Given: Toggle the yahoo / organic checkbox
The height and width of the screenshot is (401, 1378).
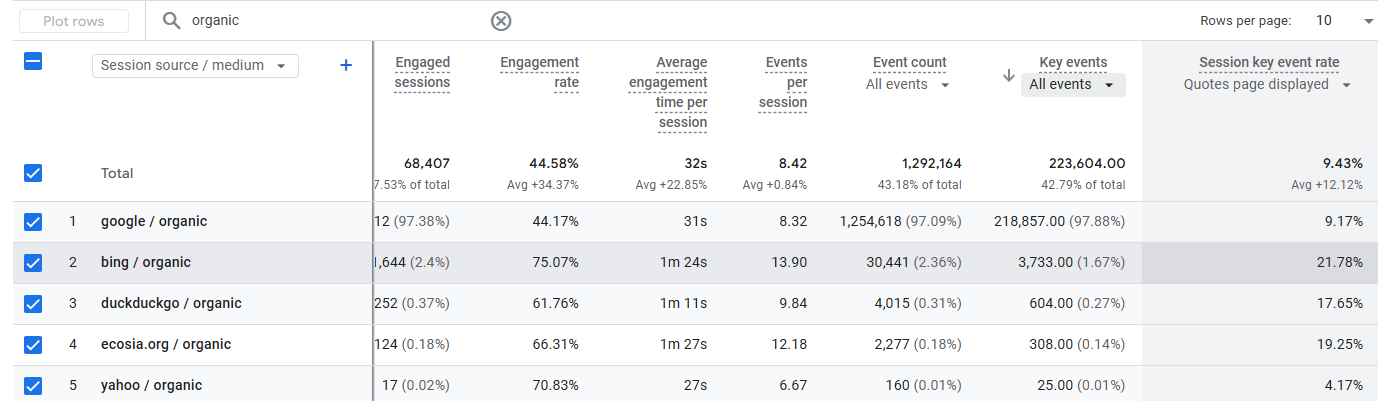Looking at the screenshot, I should pyautogui.click(x=33, y=385).
